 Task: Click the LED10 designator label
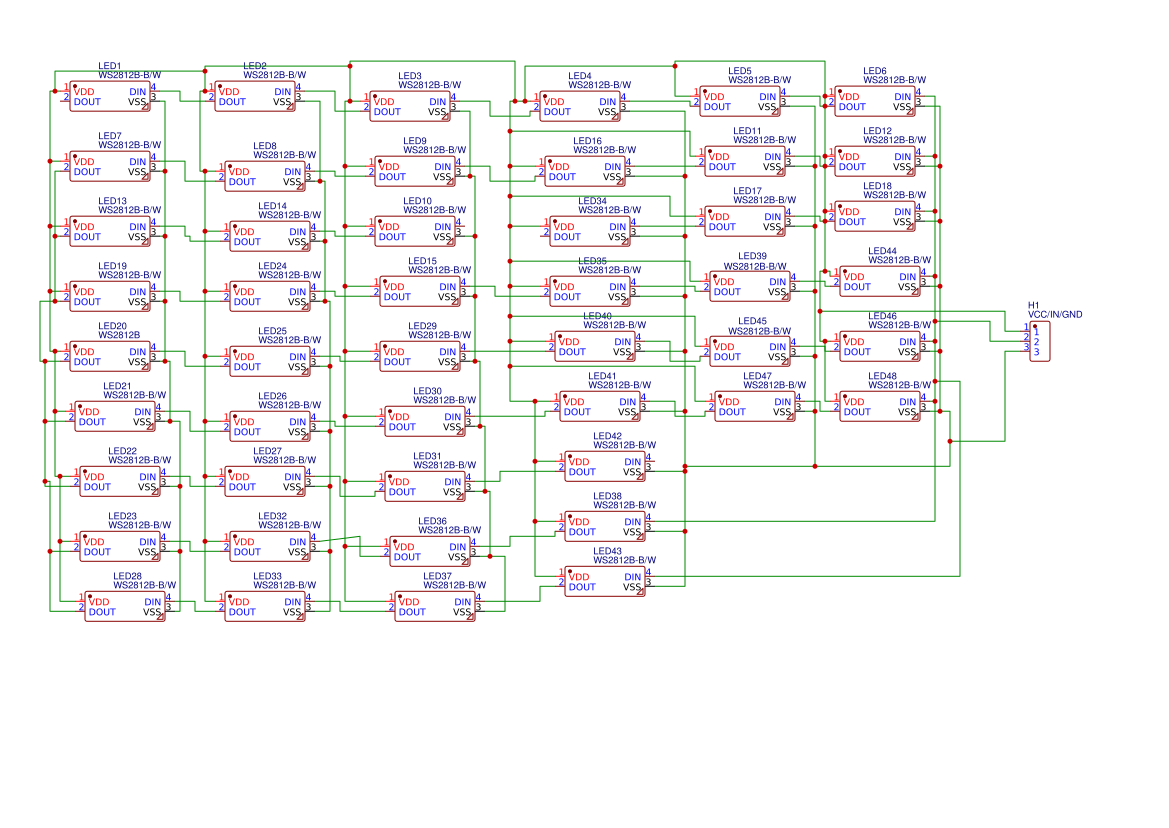(418, 201)
